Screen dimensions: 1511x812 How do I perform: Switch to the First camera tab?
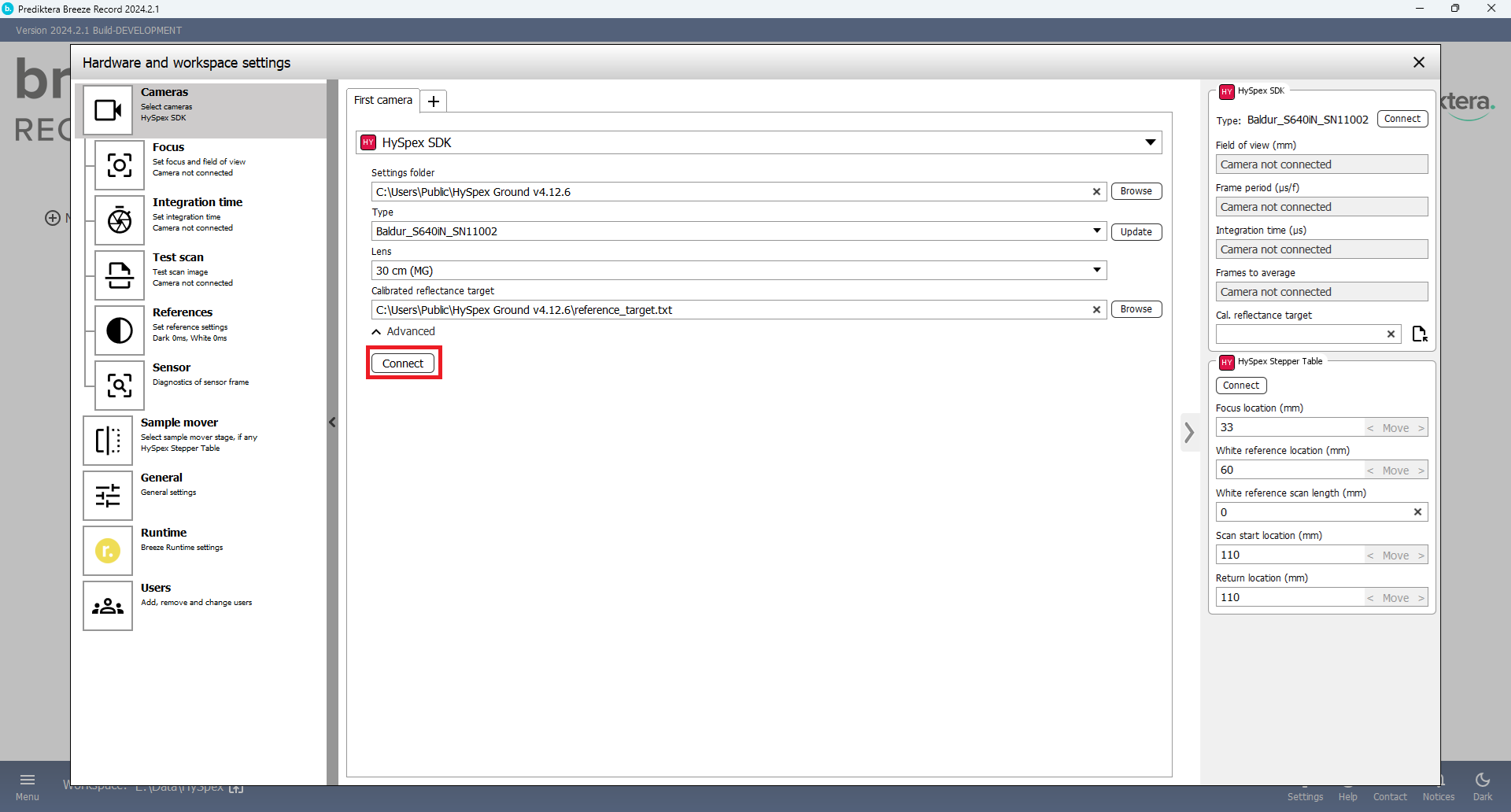click(x=383, y=101)
